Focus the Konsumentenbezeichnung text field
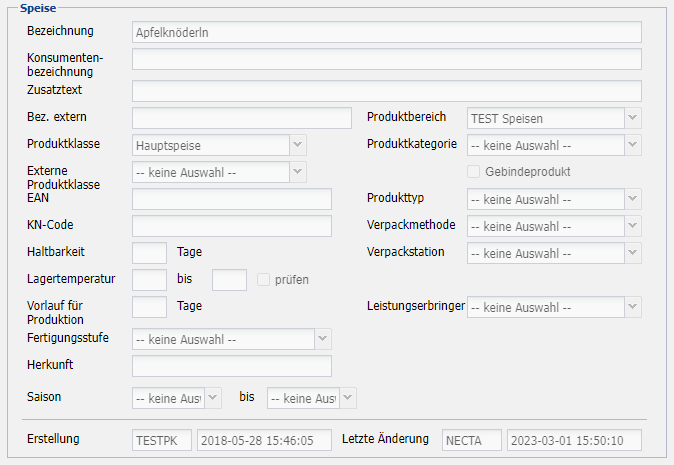 click(386, 59)
